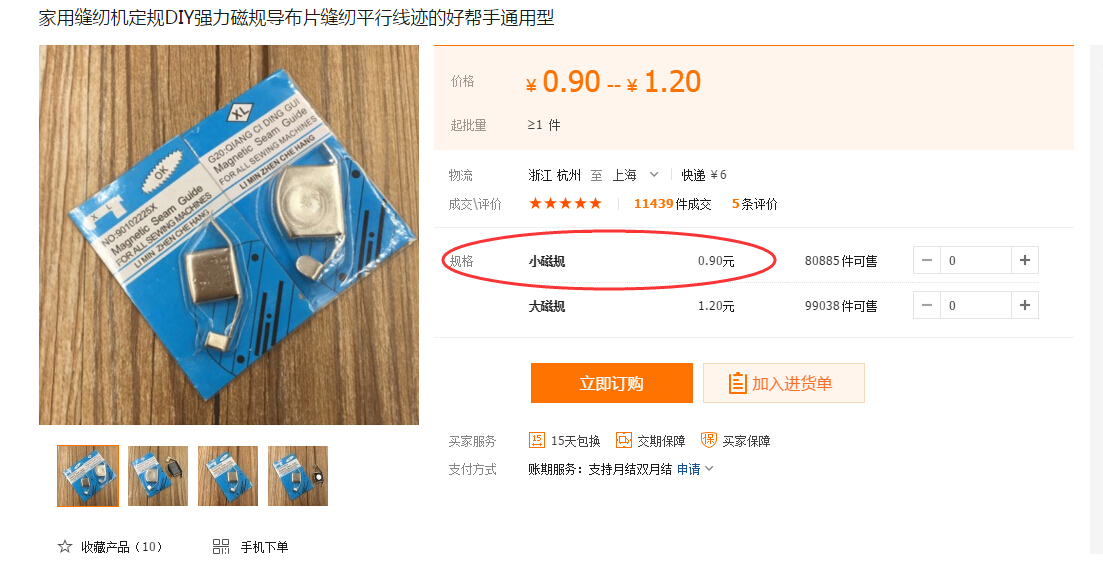The image size is (1103, 587).
Task: Decrease quantity for 大磁规 with minus
Action: click(x=926, y=305)
